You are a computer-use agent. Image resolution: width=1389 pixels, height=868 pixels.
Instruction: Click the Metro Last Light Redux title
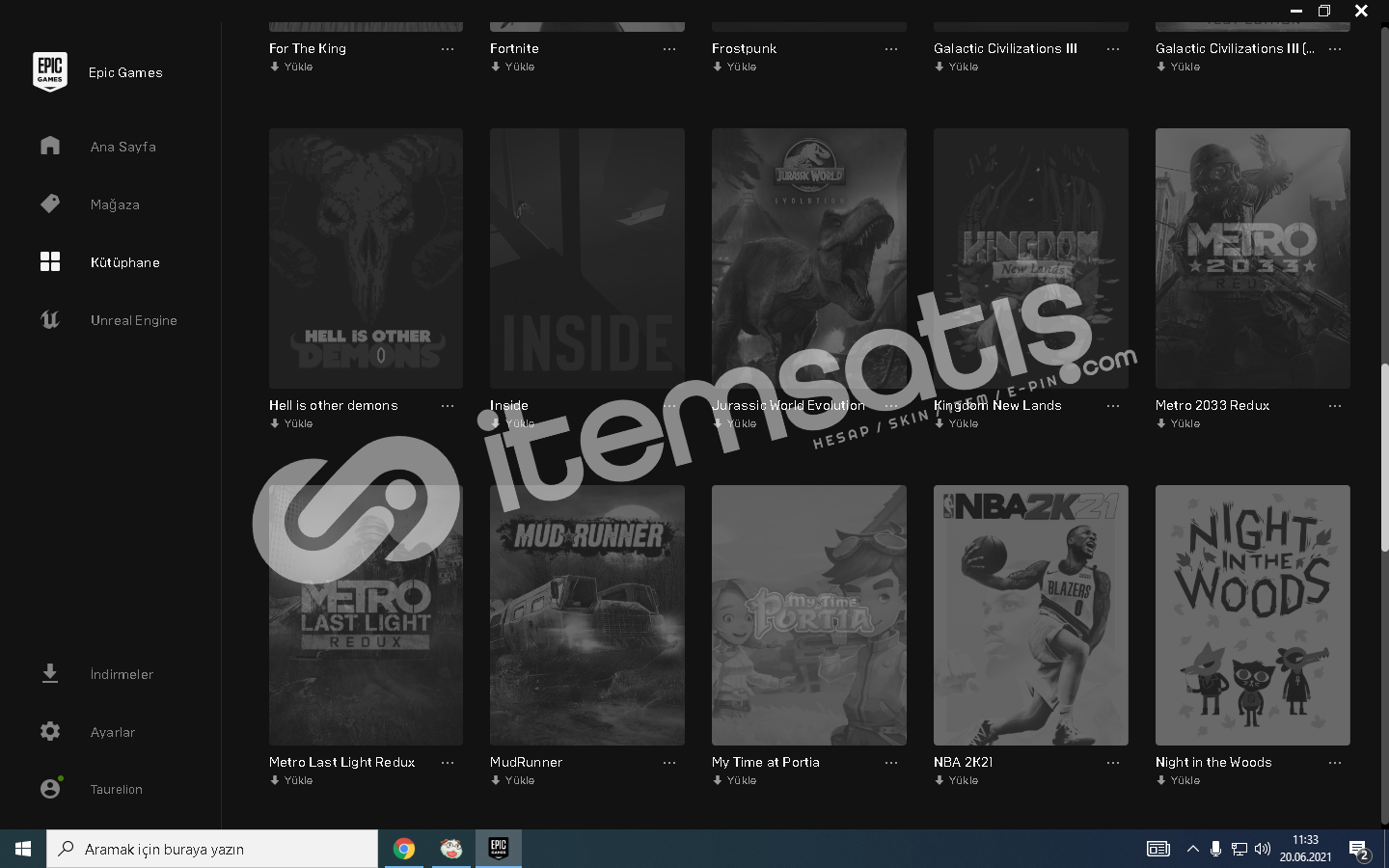tap(342, 762)
